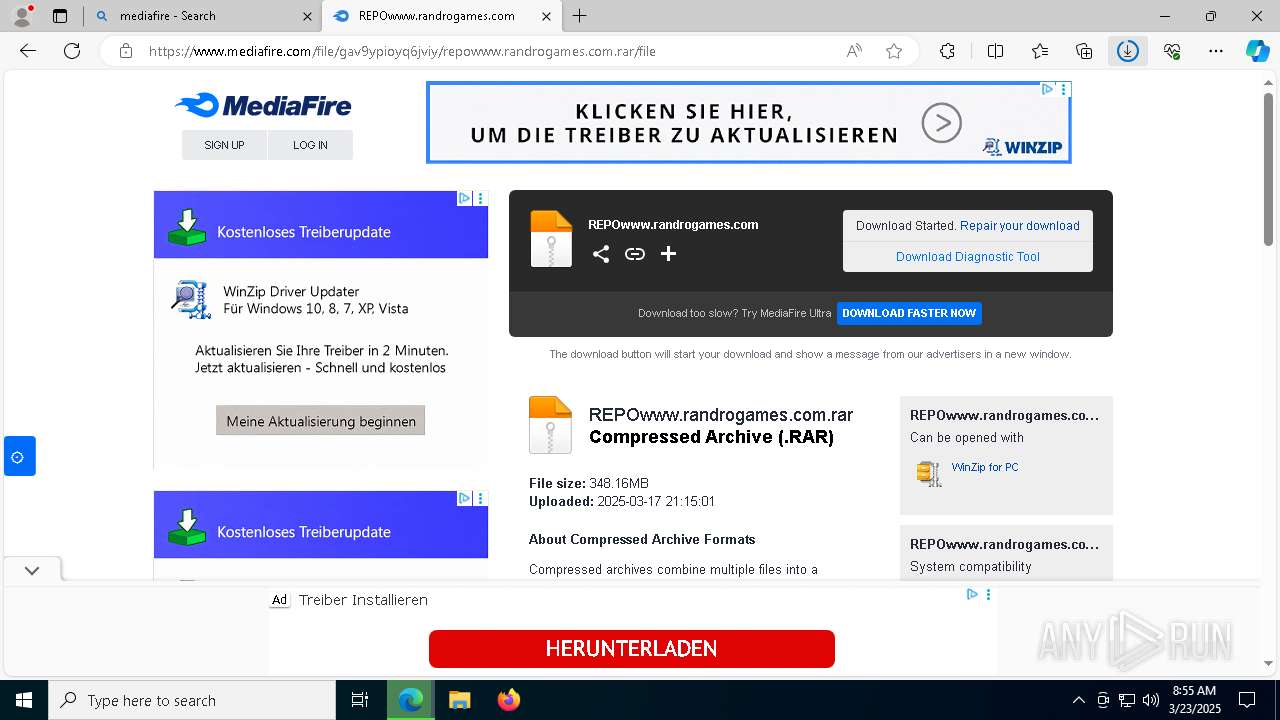Click the blue floating settings widget

(18, 457)
